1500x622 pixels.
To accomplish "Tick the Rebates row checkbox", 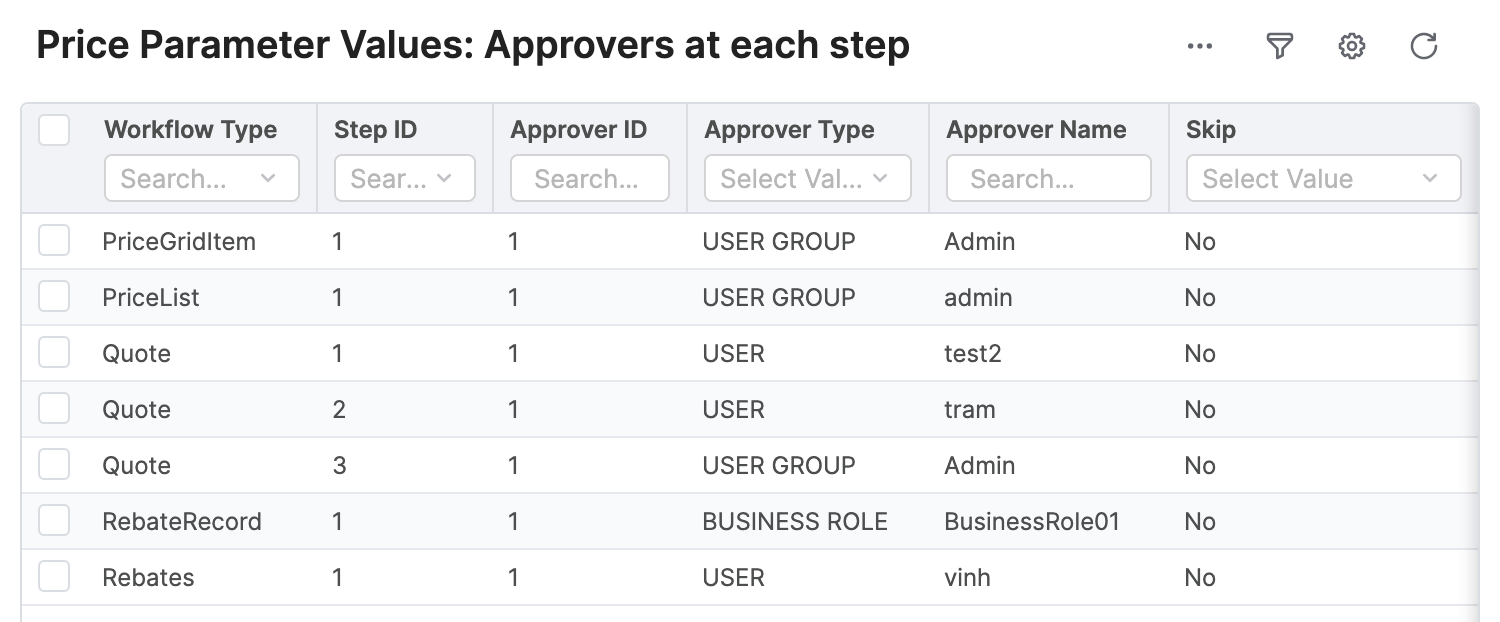I will tap(54, 577).
